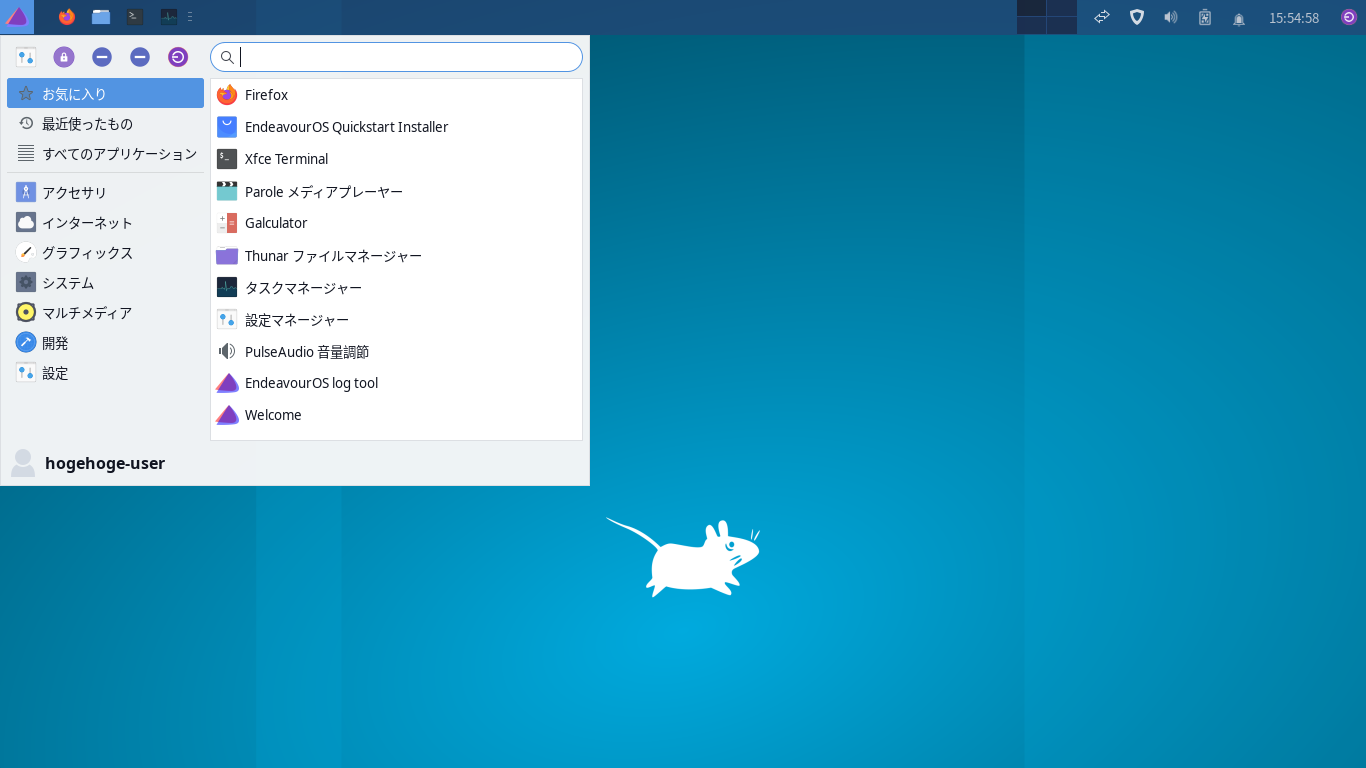The height and width of the screenshot is (768, 1366).
Task: Open settings manager icon in menu header
Action: coord(26,57)
